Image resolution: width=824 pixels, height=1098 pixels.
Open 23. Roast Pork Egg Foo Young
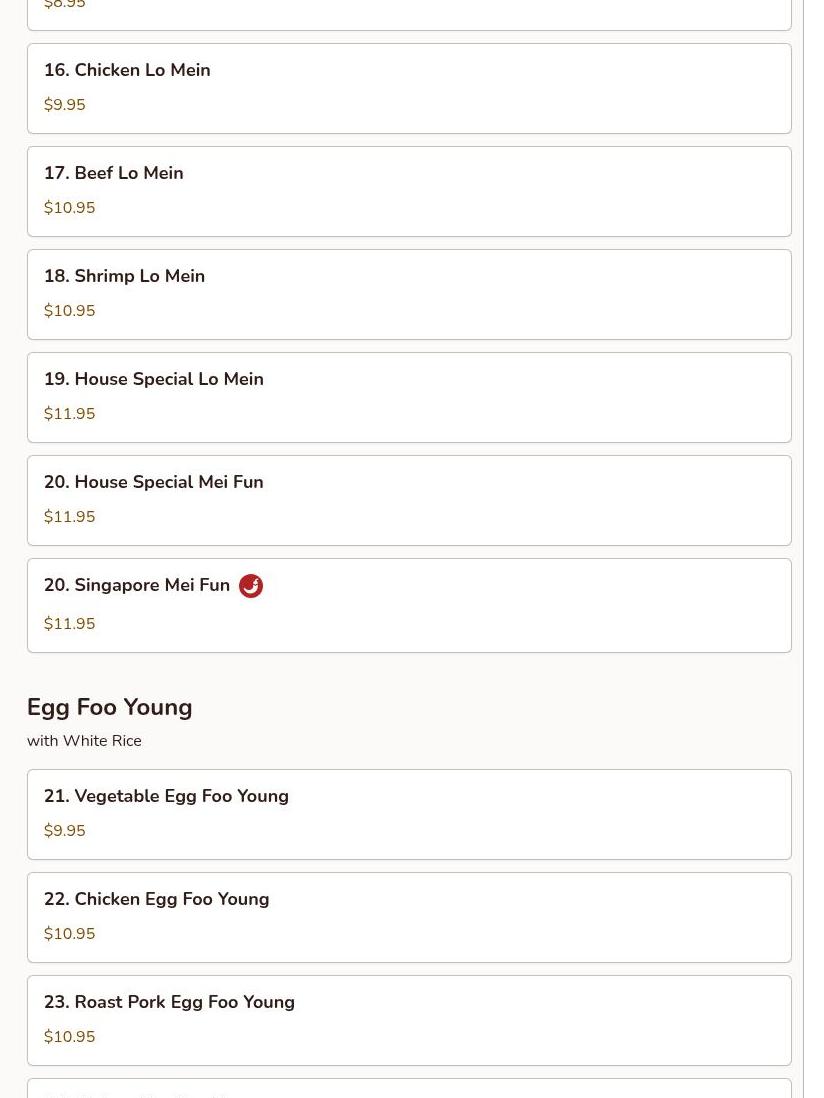pos(409,1020)
